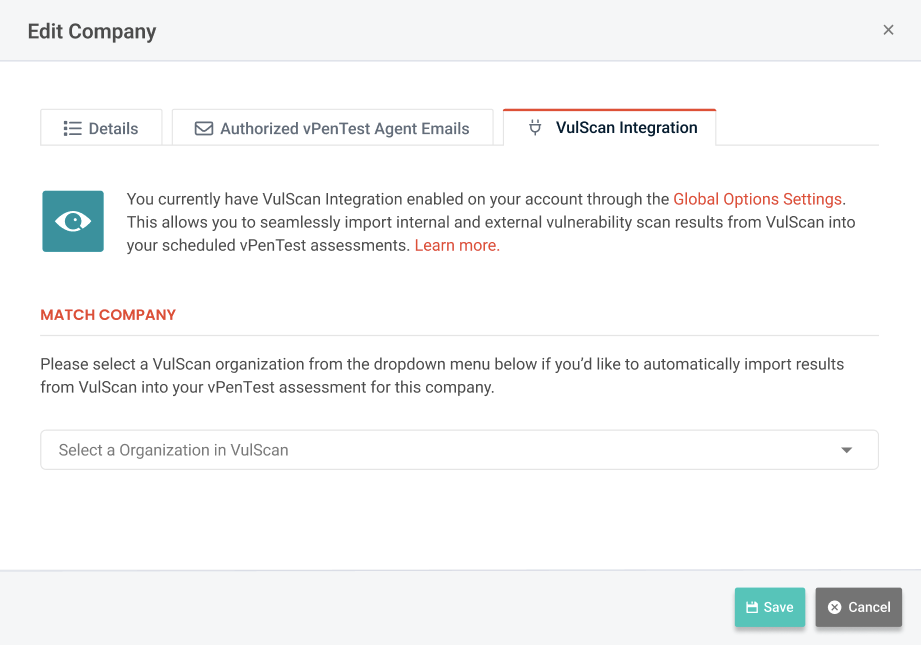Viewport: 921px width, 645px height.
Task: Switch to the Details tab
Action: 101,128
